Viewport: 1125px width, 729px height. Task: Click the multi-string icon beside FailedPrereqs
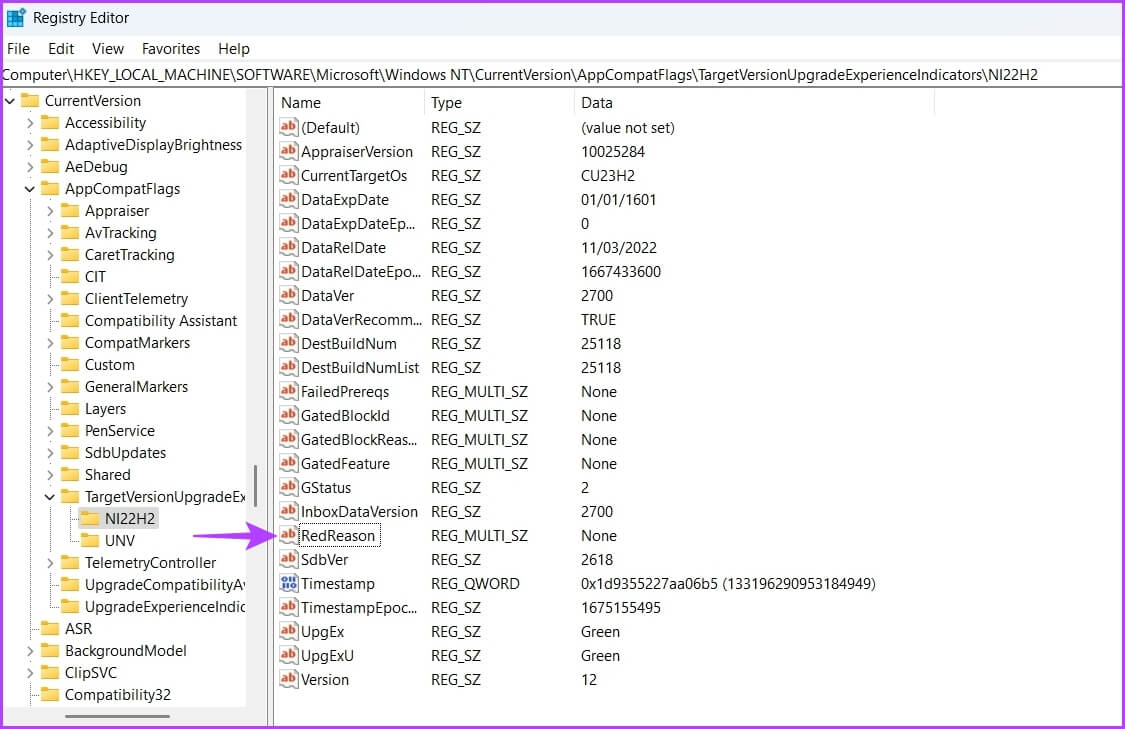coord(288,391)
